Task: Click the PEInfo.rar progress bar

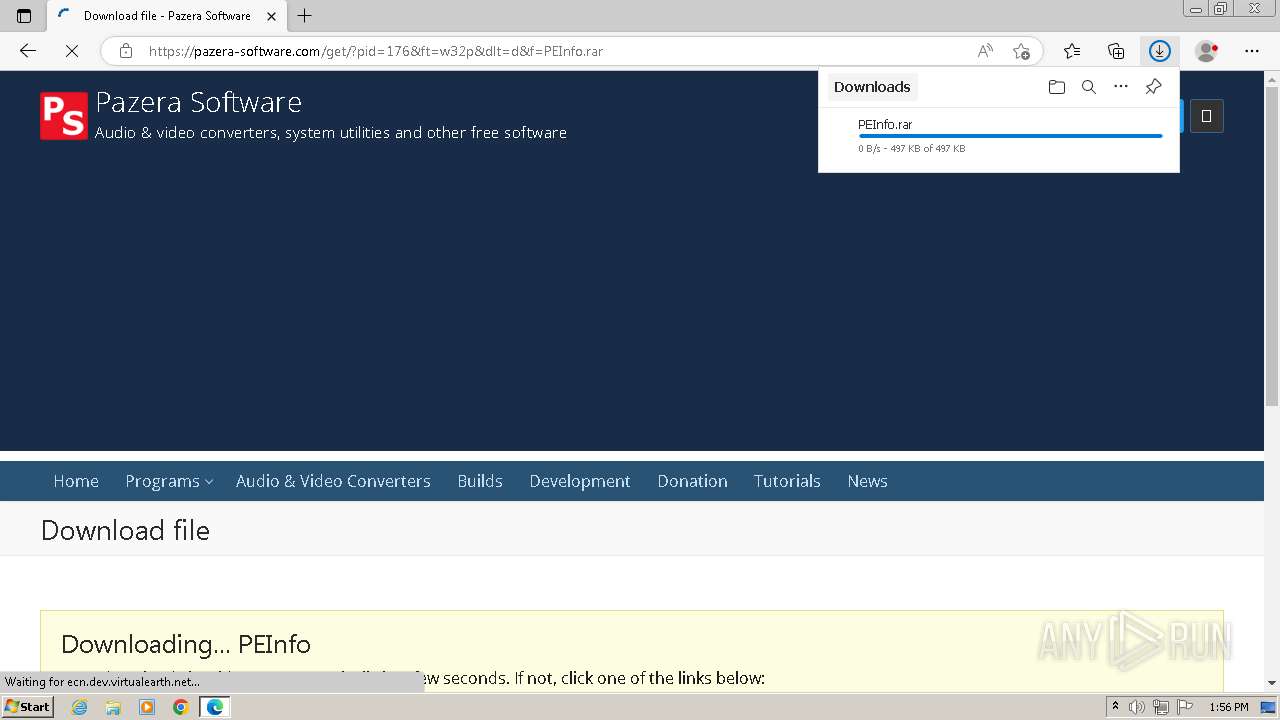Action: click(1010, 136)
